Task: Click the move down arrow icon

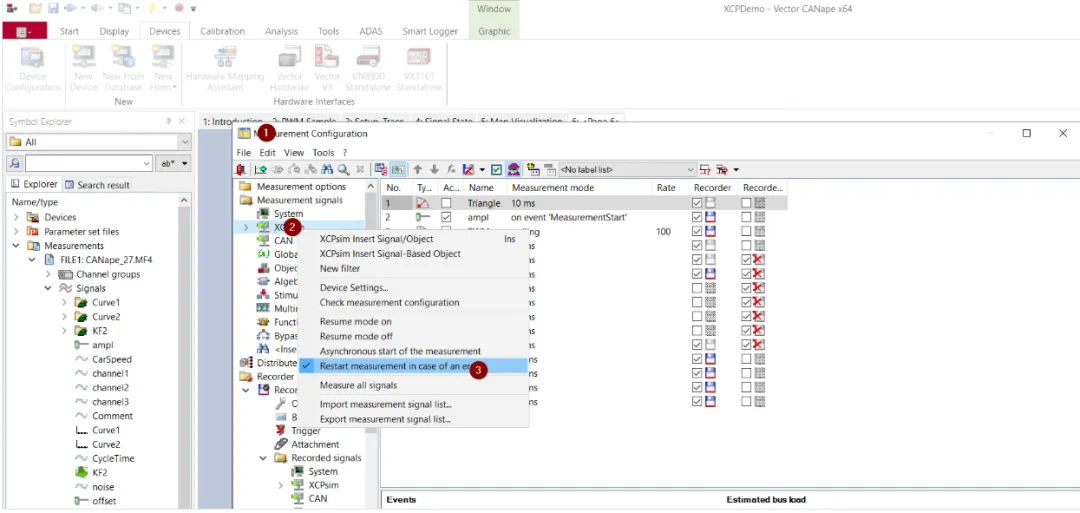Action: (435, 169)
